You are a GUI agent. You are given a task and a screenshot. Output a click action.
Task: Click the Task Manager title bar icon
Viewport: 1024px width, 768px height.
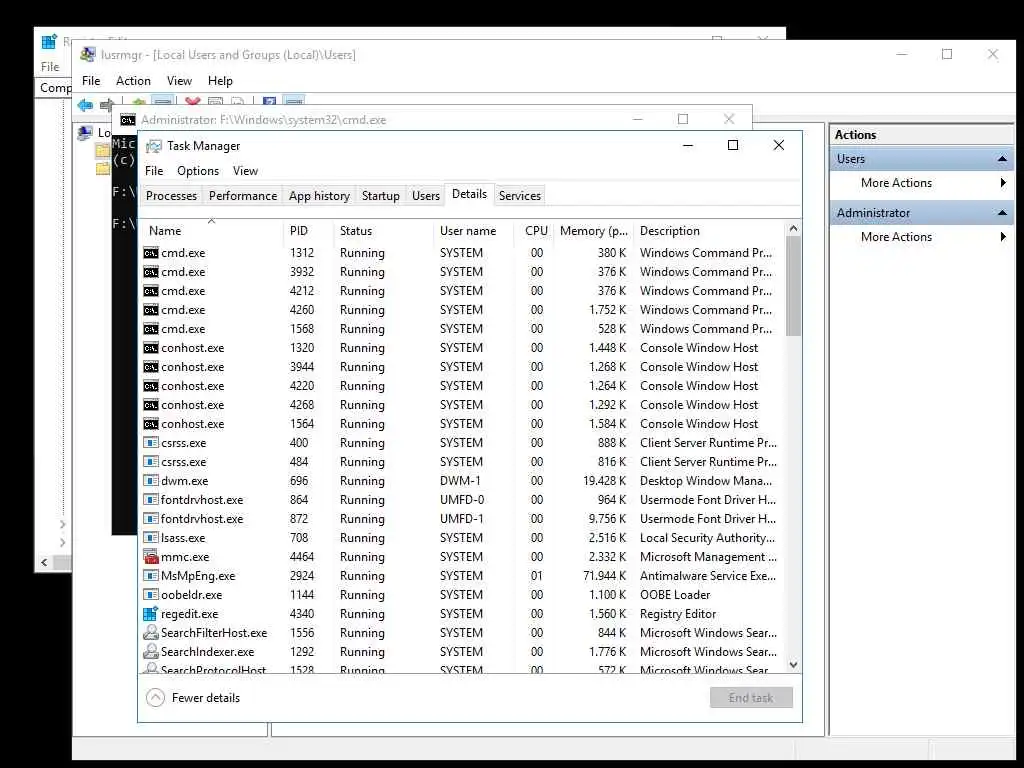point(153,146)
